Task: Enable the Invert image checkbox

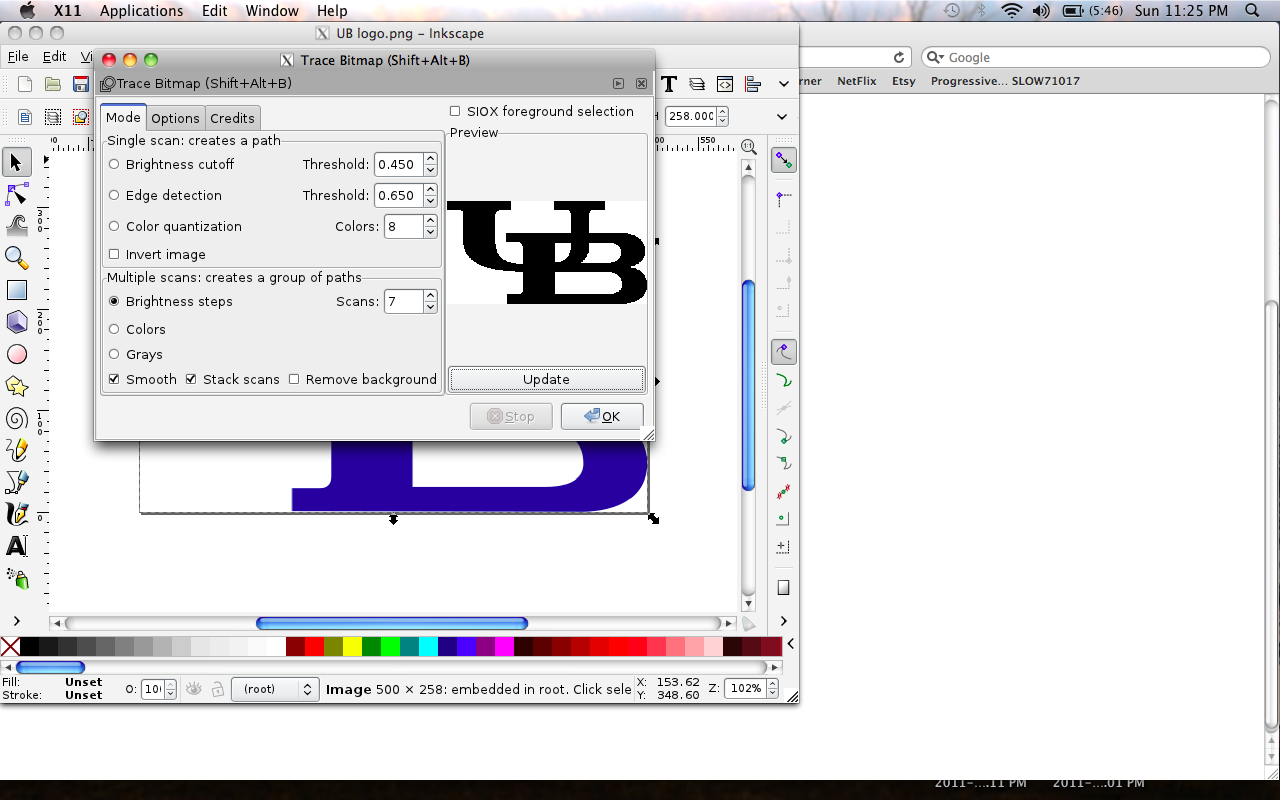Action: tap(114, 254)
